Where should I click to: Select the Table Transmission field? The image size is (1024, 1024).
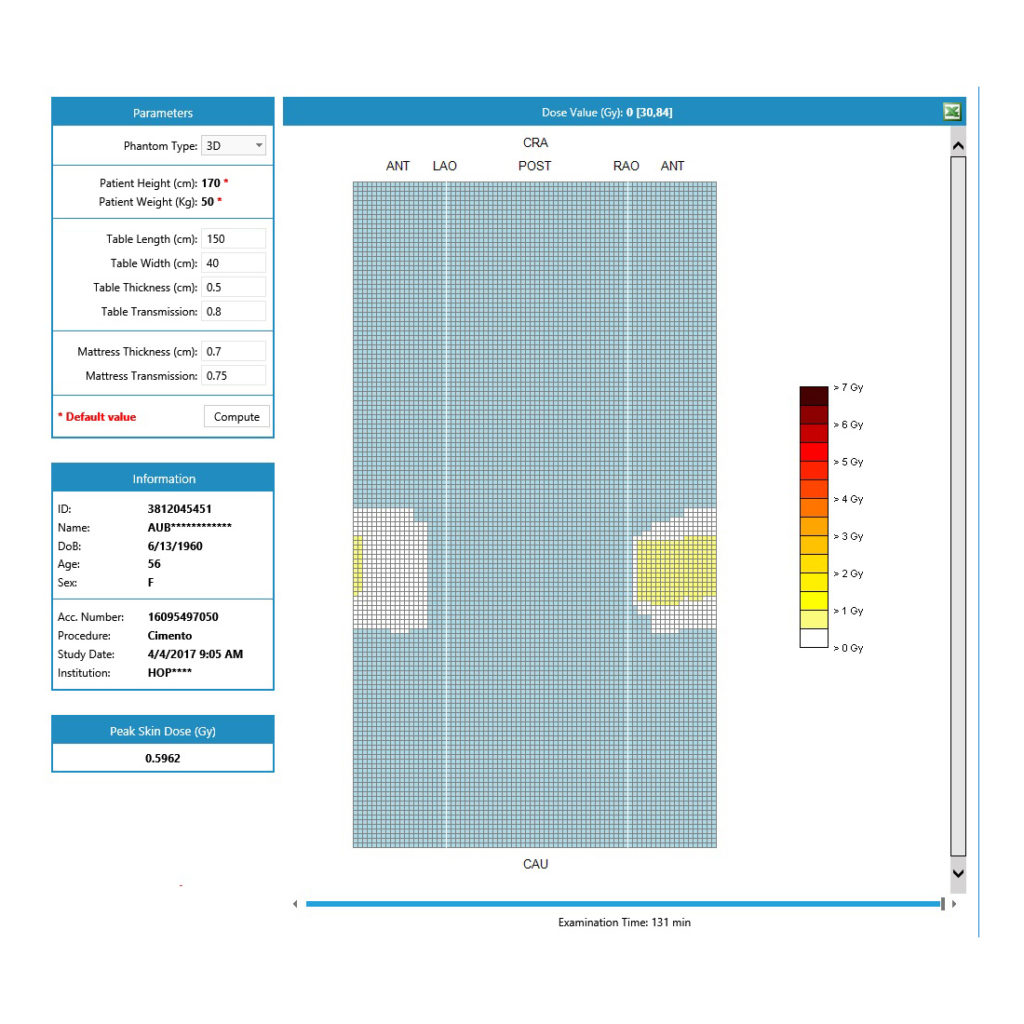[x=233, y=311]
